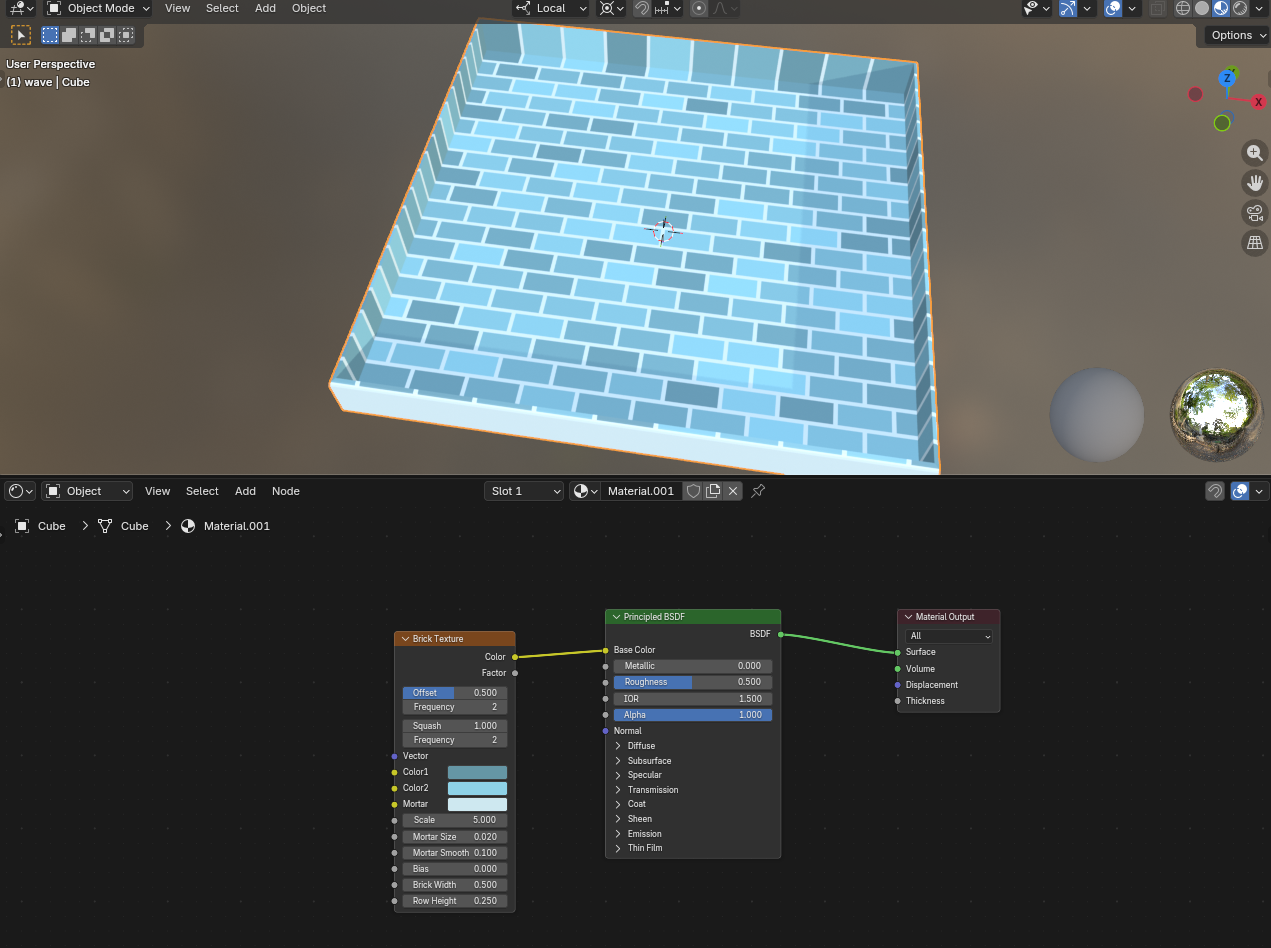
Task: Switch to Rendered viewport shading
Action: pos(1240,8)
